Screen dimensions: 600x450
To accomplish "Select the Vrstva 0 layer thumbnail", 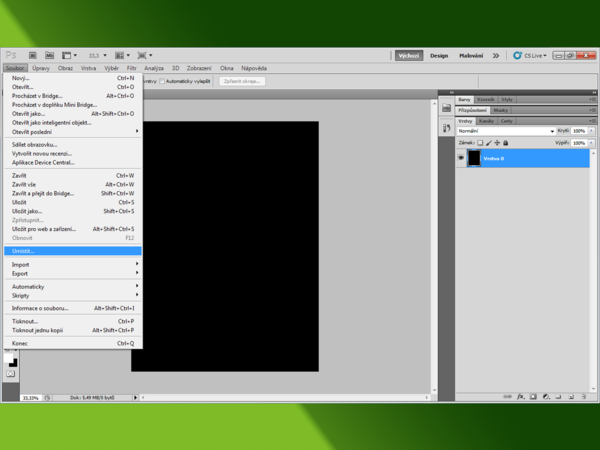I will coord(474,158).
